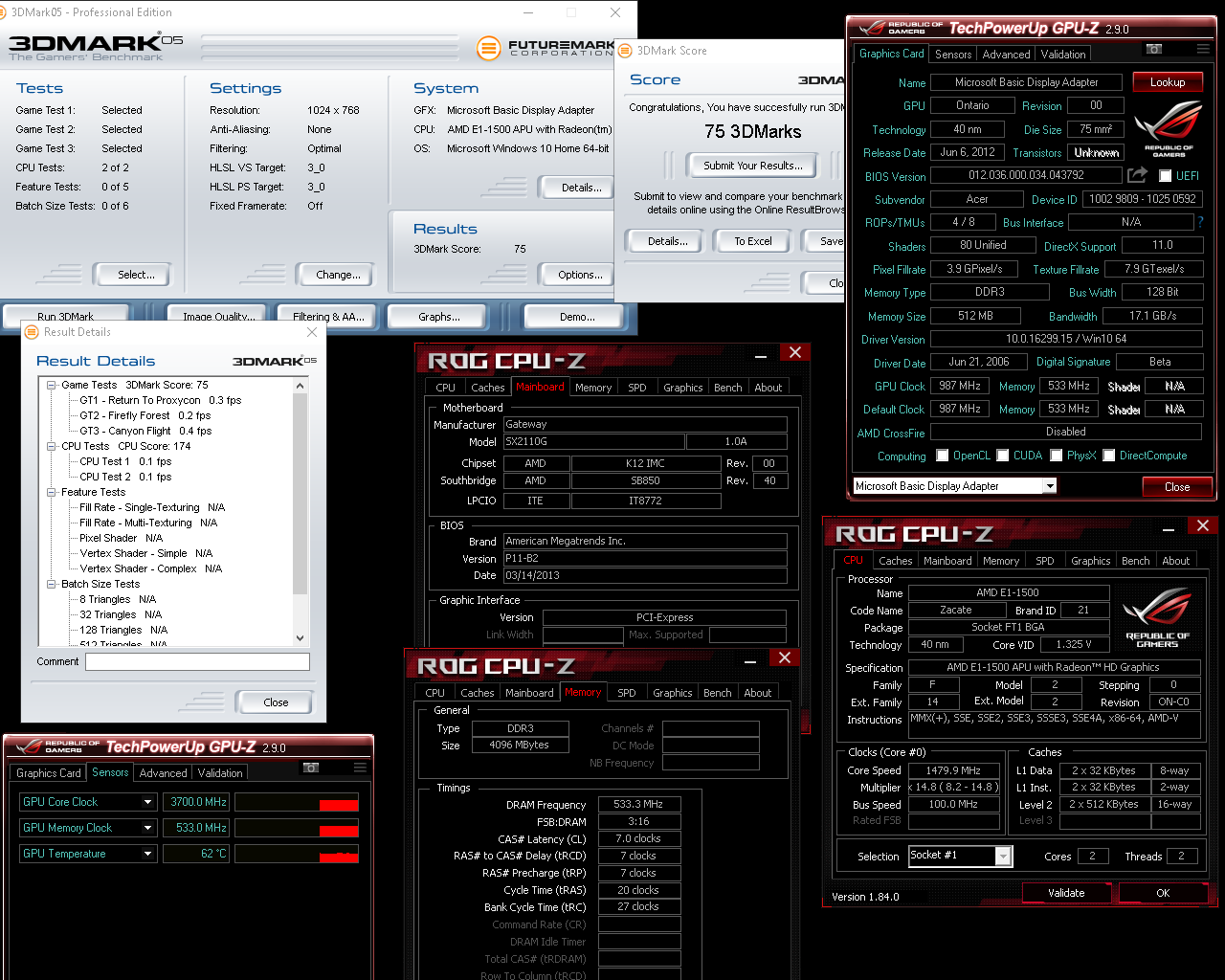Collapse the Game Tests tree node
Viewport: 1225px width, 980px height.
coord(52,385)
